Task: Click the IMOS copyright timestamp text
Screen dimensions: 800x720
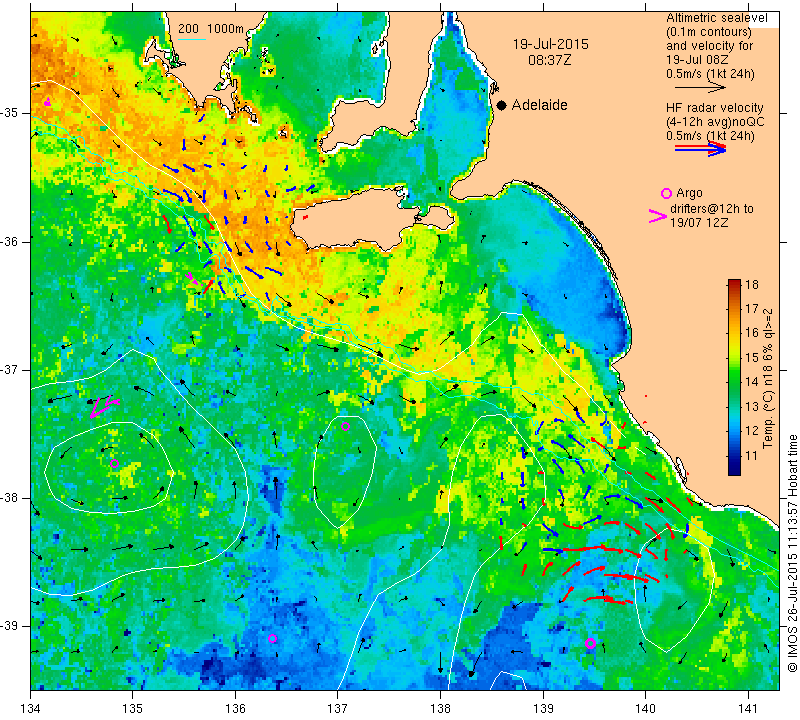Action: (x=792, y=553)
